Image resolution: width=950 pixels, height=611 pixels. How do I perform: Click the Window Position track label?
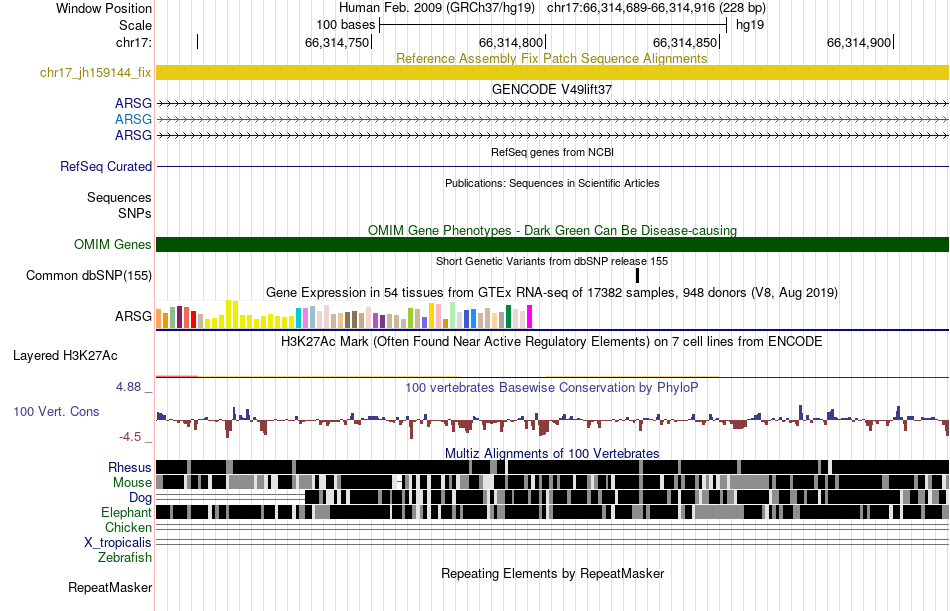click(x=104, y=8)
